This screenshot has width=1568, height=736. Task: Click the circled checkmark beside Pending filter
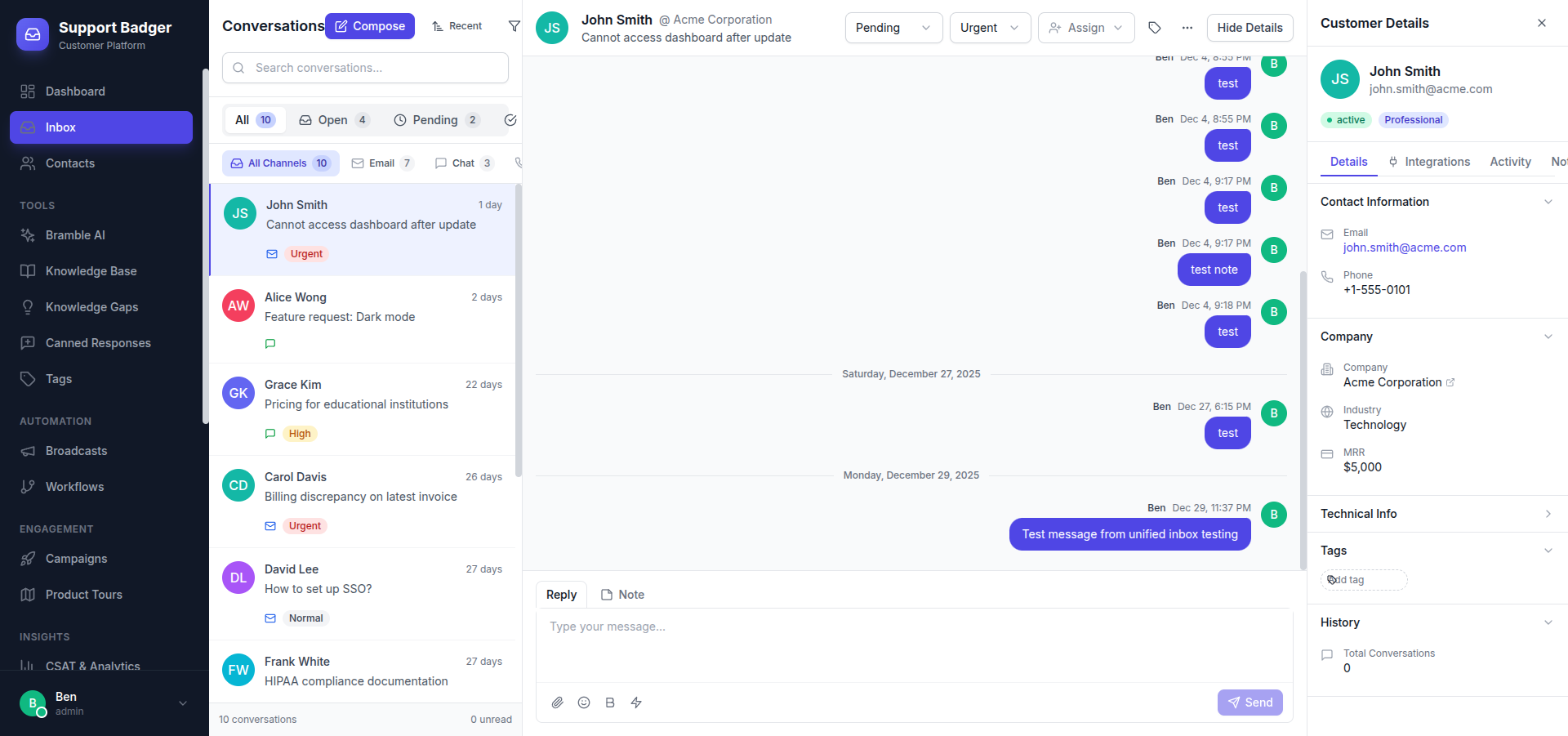tap(510, 119)
